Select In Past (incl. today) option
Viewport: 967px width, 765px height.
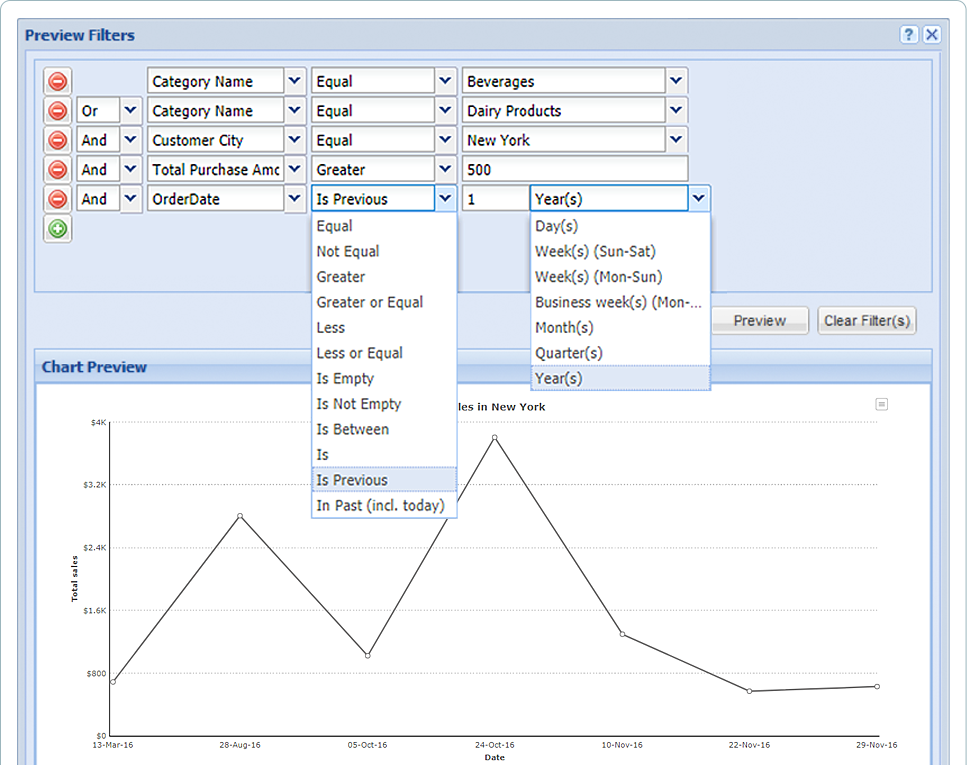tap(384, 505)
